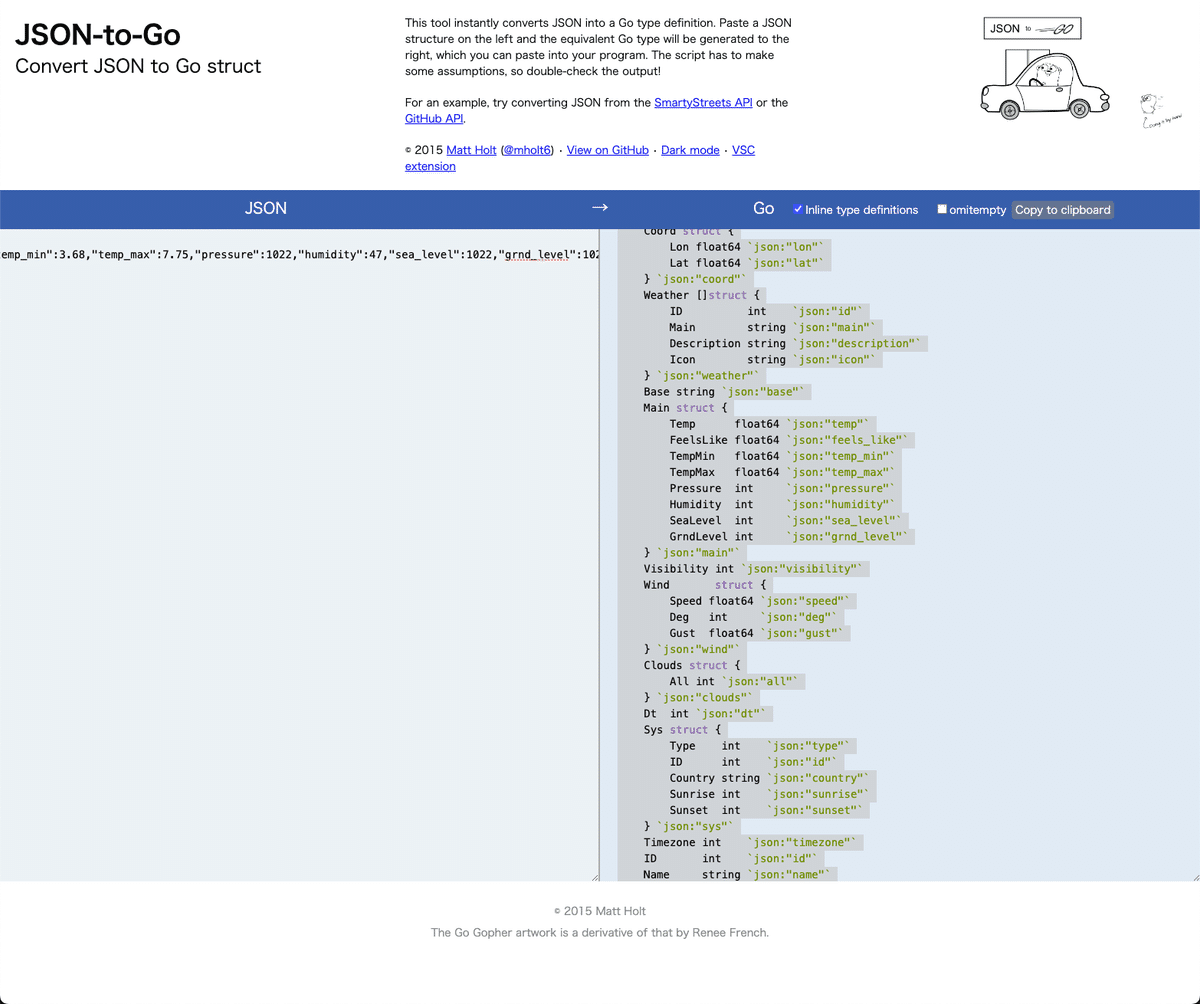Click the footer '© 2015 Matt Holt' text
Viewport: 1200px width, 1004px height.
click(600, 911)
